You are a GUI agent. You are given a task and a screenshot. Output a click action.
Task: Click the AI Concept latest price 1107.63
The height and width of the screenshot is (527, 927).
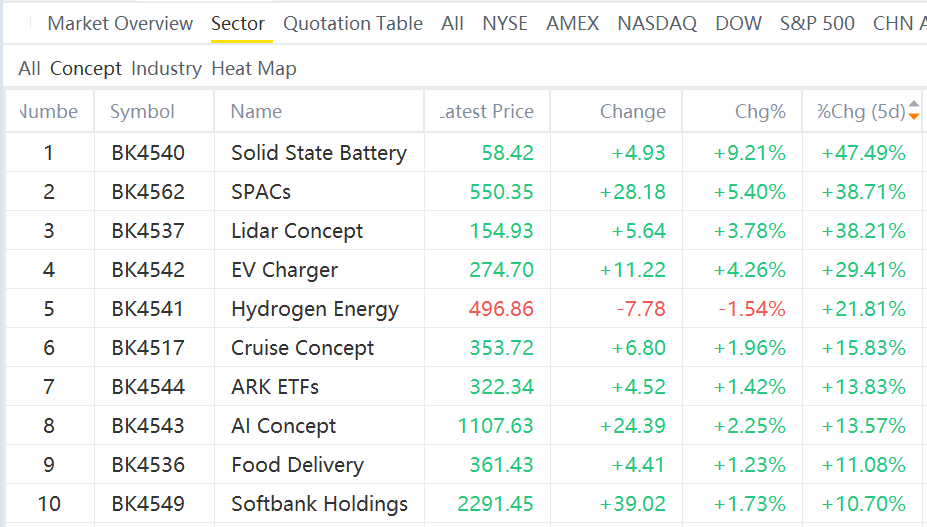[495, 426]
